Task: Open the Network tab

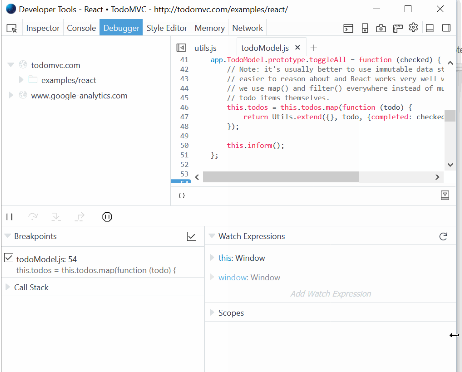Action: [x=247, y=28]
